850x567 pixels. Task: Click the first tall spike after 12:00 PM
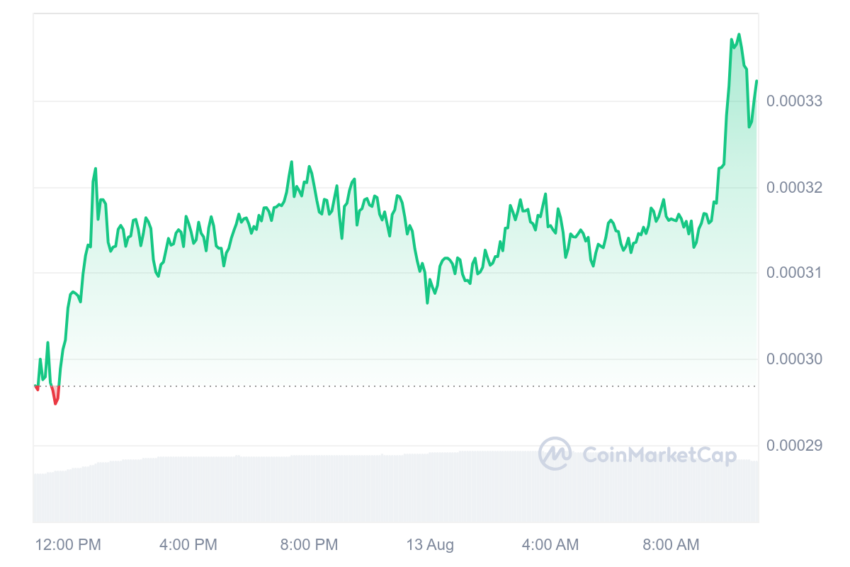(95, 169)
